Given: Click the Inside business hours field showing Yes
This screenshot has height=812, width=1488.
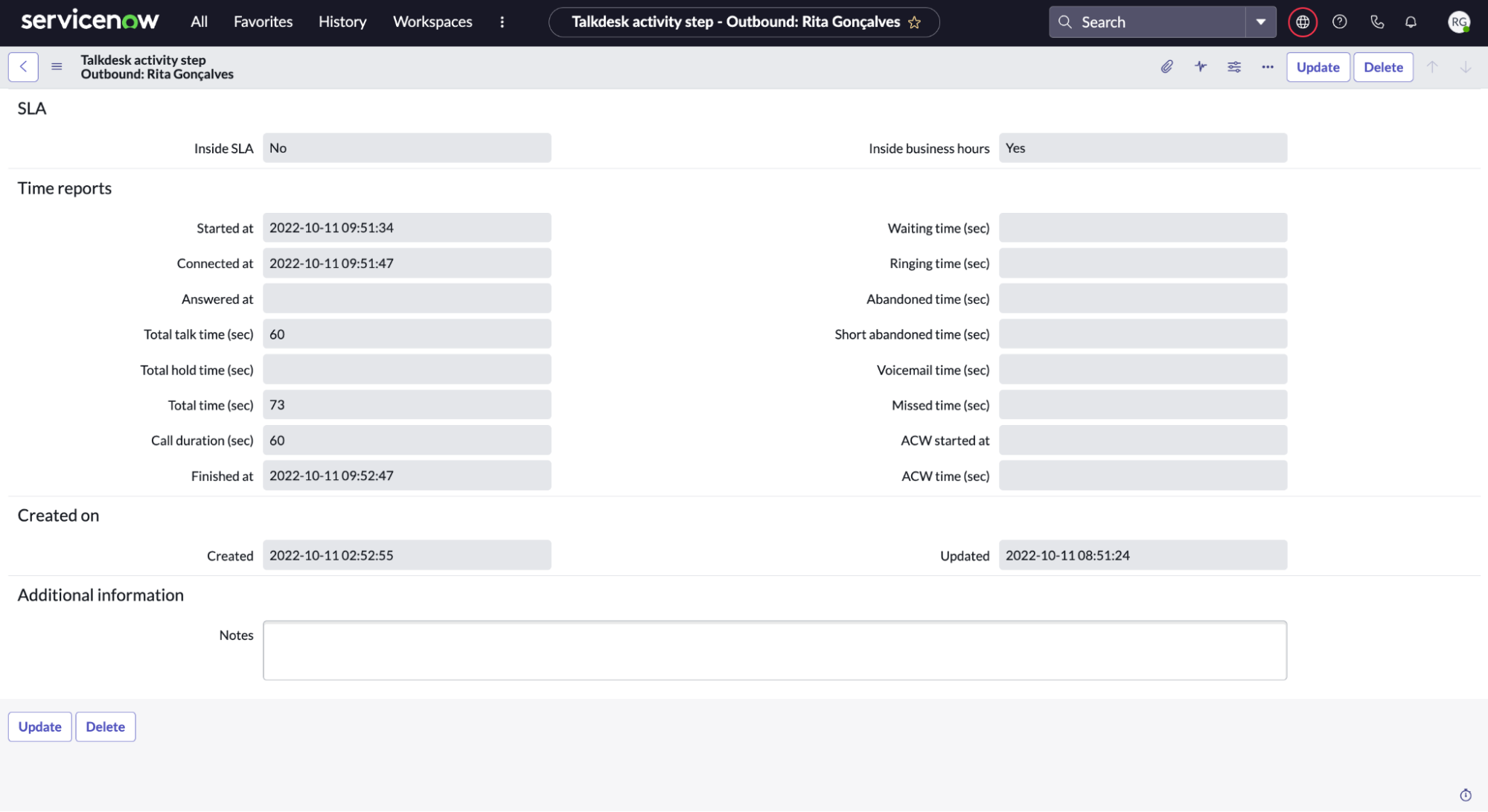Looking at the screenshot, I should (x=1143, y=147).
